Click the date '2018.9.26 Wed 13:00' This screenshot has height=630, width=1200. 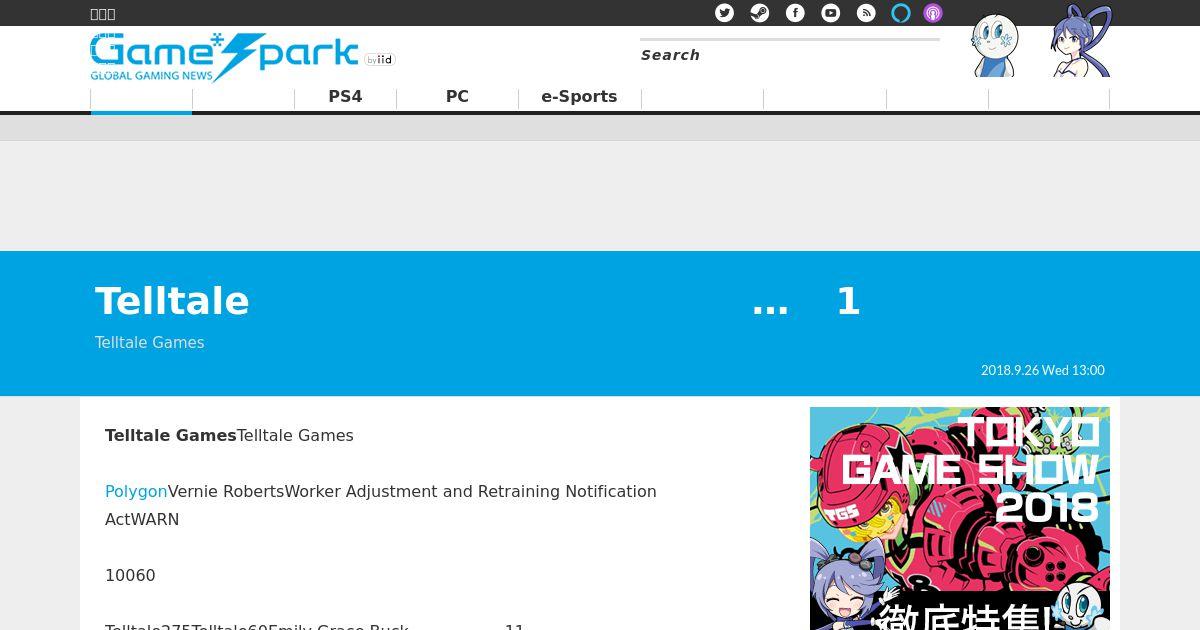tap(1043, 370)
